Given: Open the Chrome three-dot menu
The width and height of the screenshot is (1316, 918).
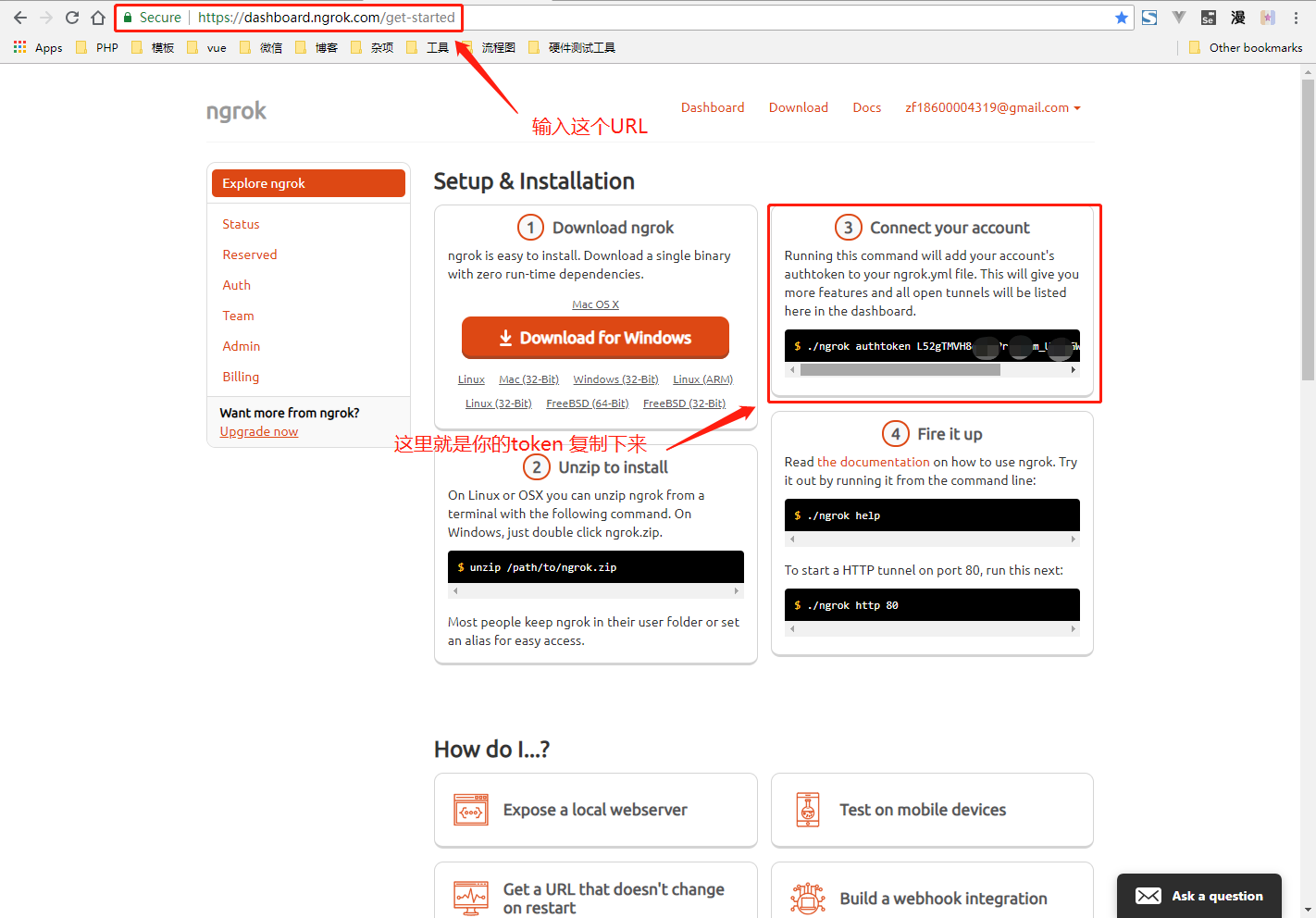Looking at the screenshot, I should [1296, 18].
